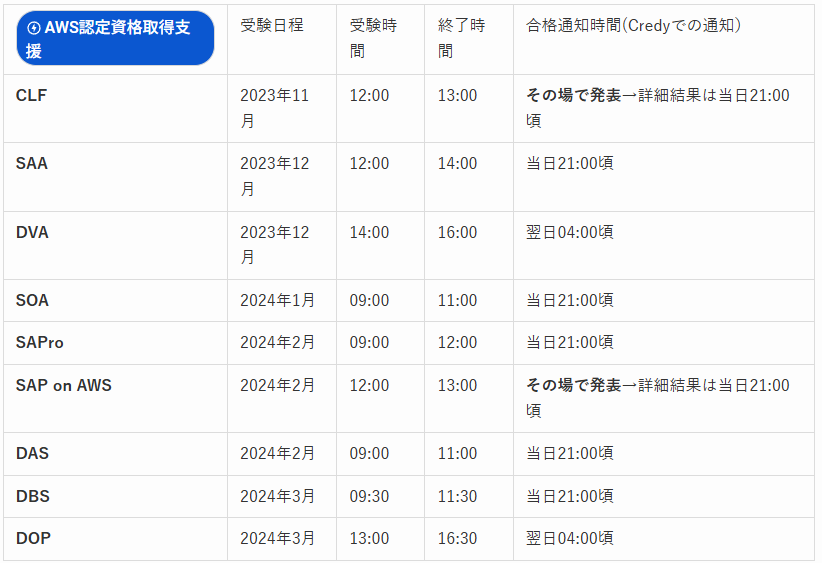Click the 12:00 start time for SAA
Screen dimensions: 822x563
click(x=370, y=164)
